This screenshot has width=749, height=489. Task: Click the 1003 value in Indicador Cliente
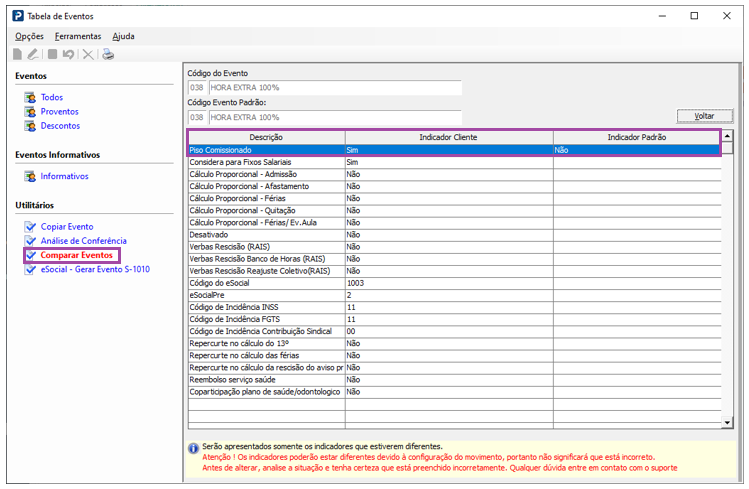(x=355, y=283)
